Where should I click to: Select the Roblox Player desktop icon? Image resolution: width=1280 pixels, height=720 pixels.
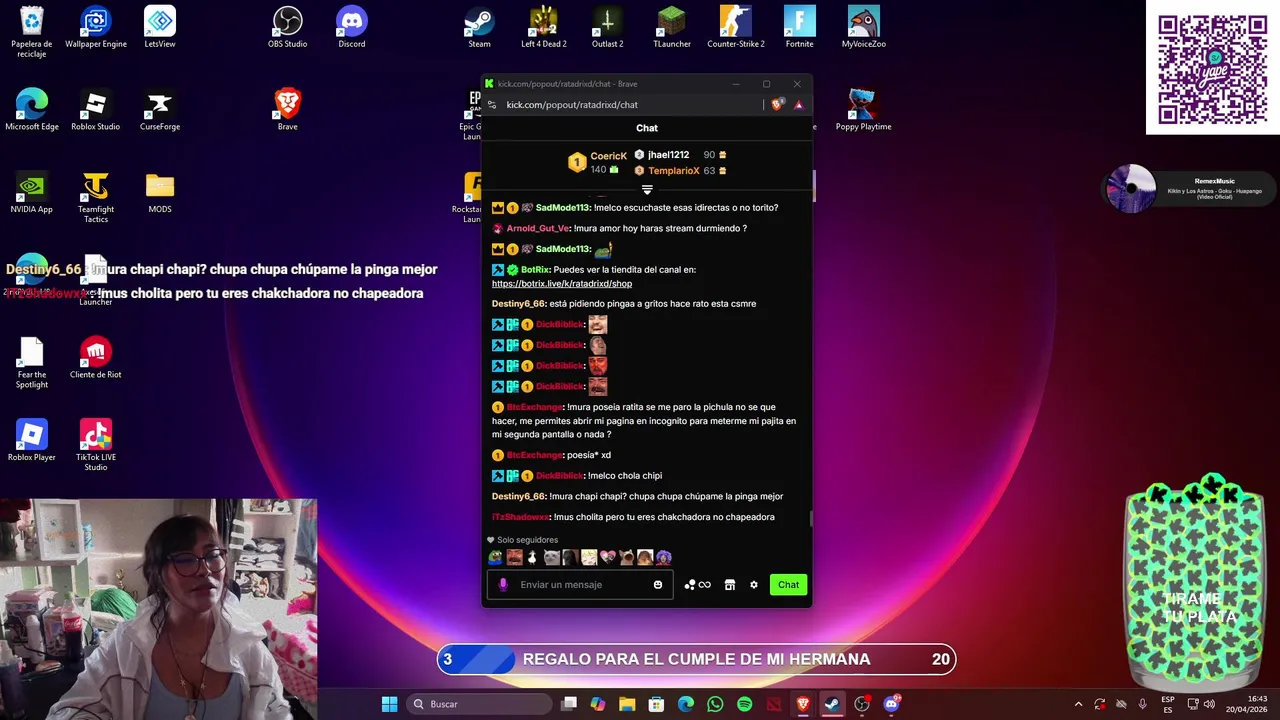pyautogui.click(x=32, y=441)
